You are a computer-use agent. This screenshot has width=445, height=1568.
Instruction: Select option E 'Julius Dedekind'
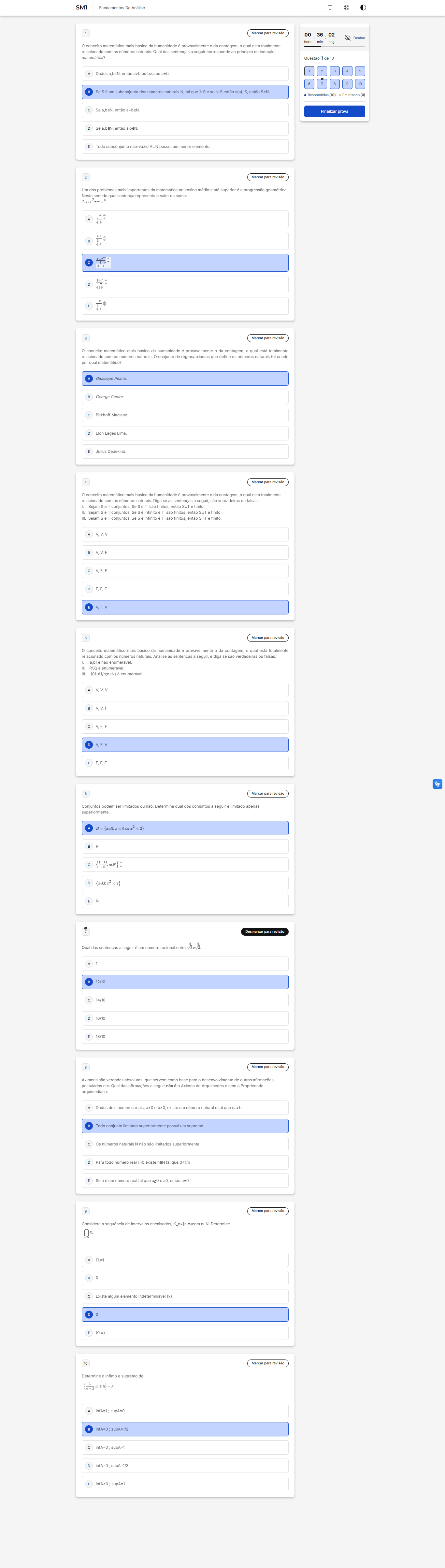(185, 452)
